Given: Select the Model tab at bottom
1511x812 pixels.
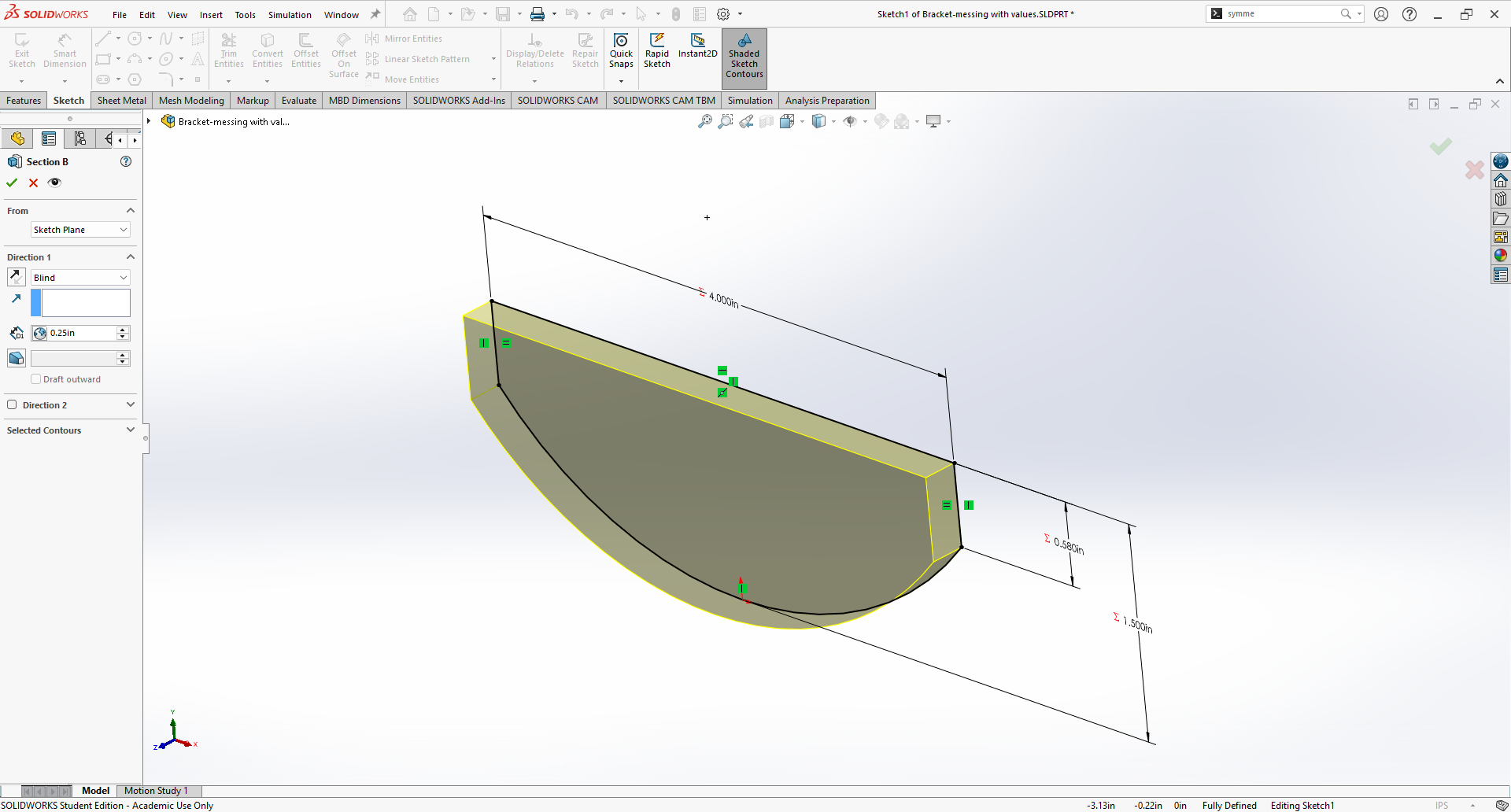Looking at the screenshot, I should coord(95,791).
